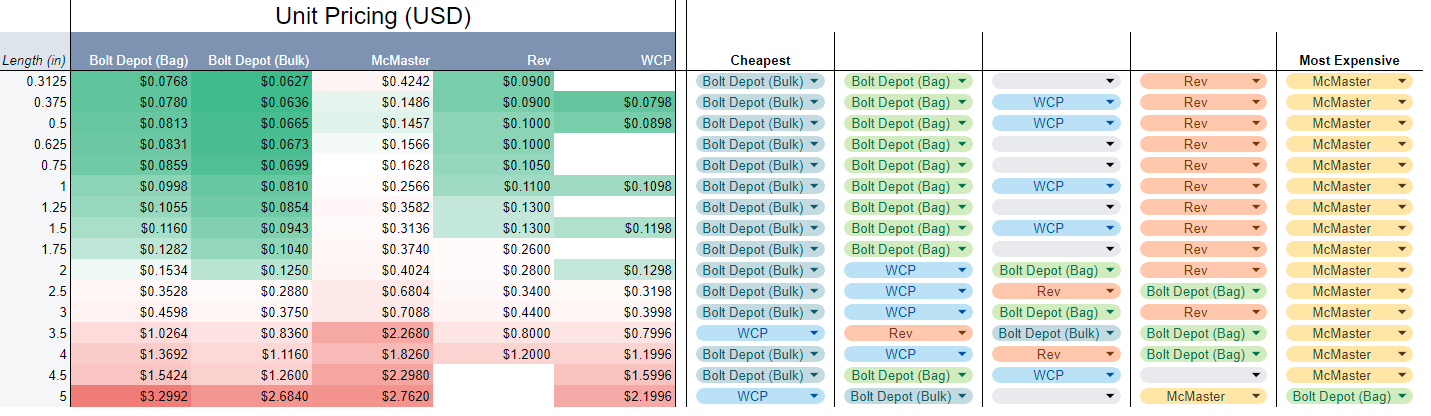Open the Most Expensive Bolt Depot (Bag) dropdown in the length 5 row
The height and width of the screenshot is (416, 1431).
point(1350,396)
